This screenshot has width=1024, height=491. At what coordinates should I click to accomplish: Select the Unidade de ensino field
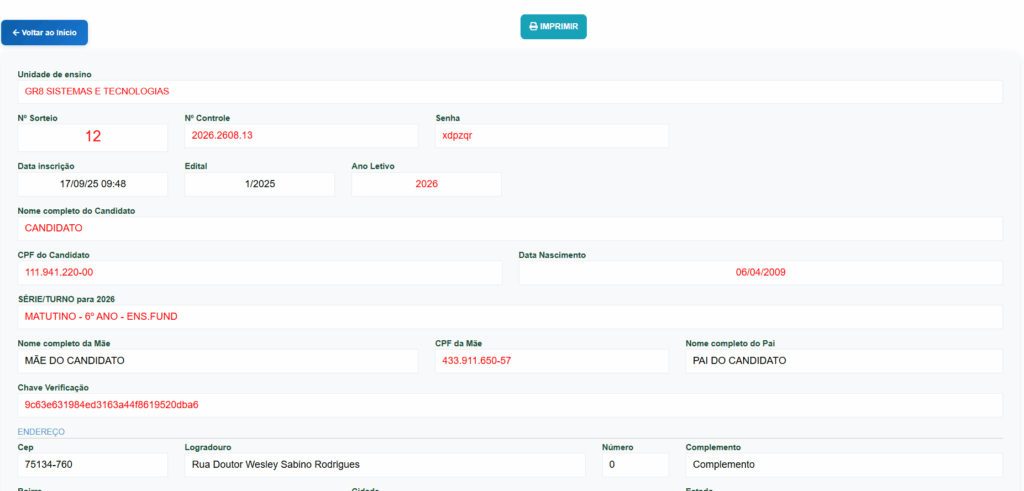(x=510, y=91)
